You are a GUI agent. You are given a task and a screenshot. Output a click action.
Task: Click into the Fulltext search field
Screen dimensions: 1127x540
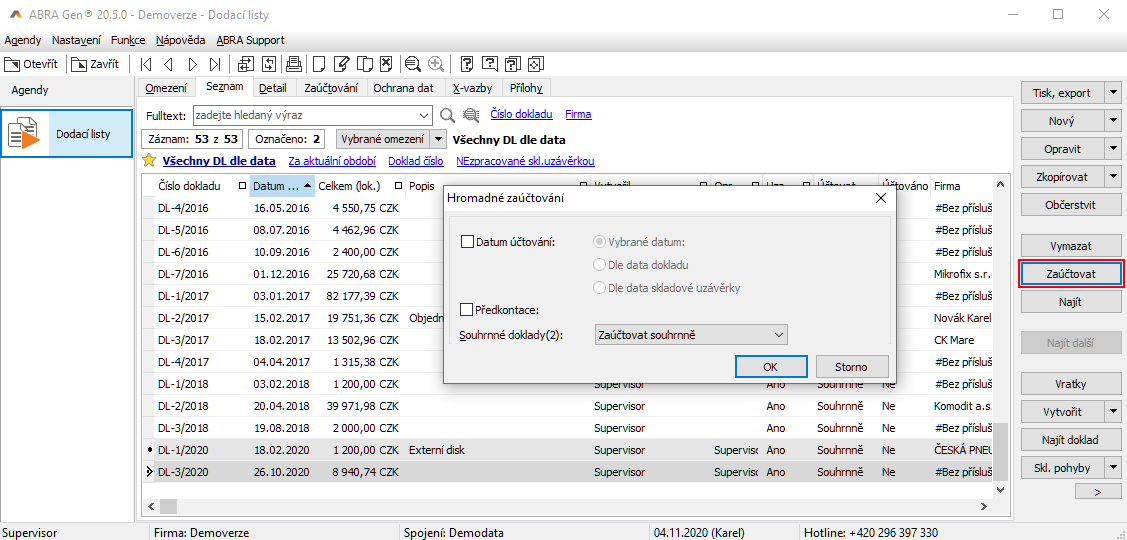310,115
